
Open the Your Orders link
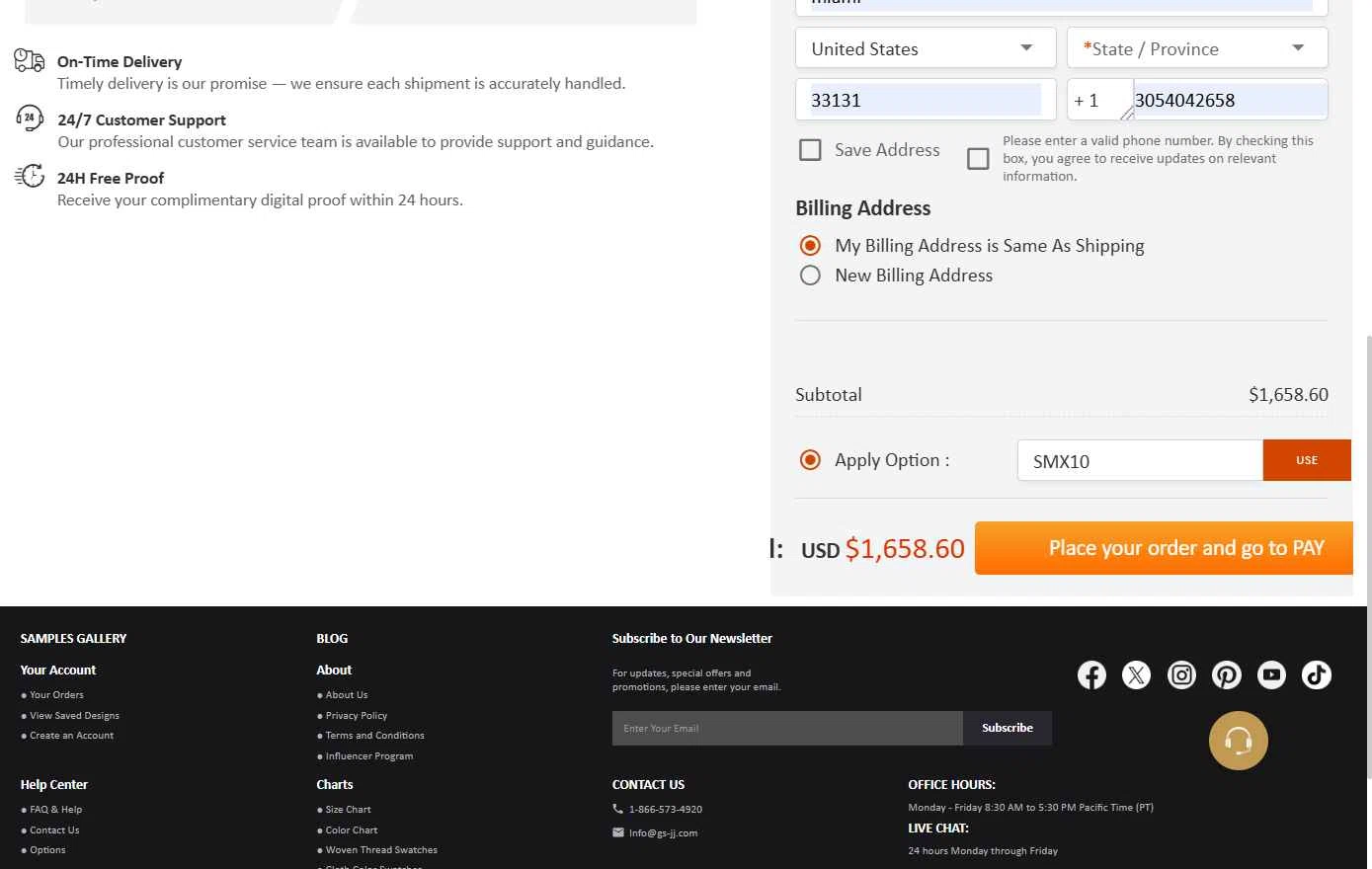(56, 695)
